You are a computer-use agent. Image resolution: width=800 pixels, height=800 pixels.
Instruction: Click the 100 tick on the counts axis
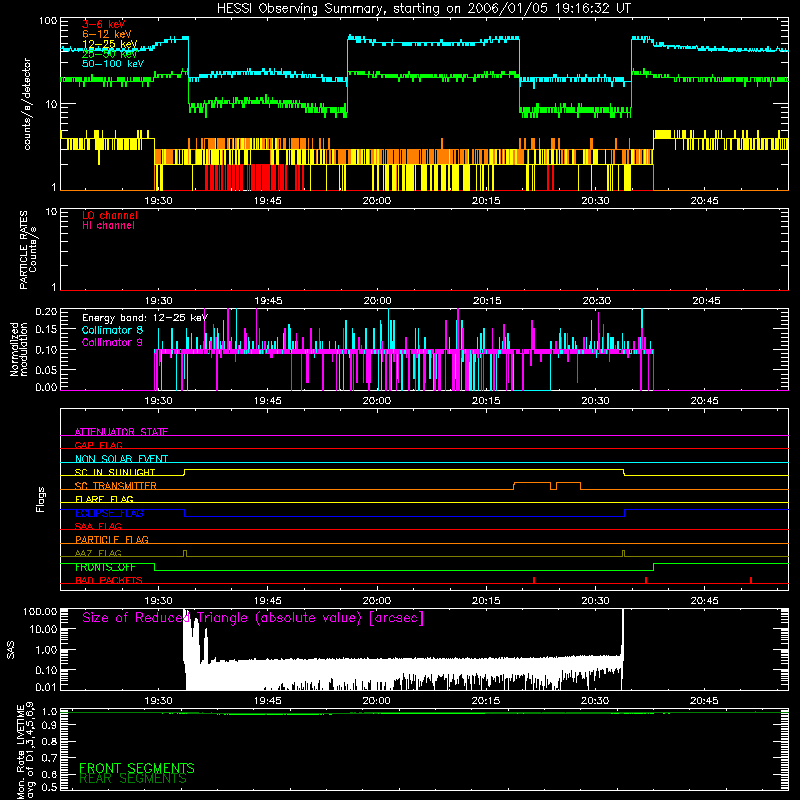point(48,21)
